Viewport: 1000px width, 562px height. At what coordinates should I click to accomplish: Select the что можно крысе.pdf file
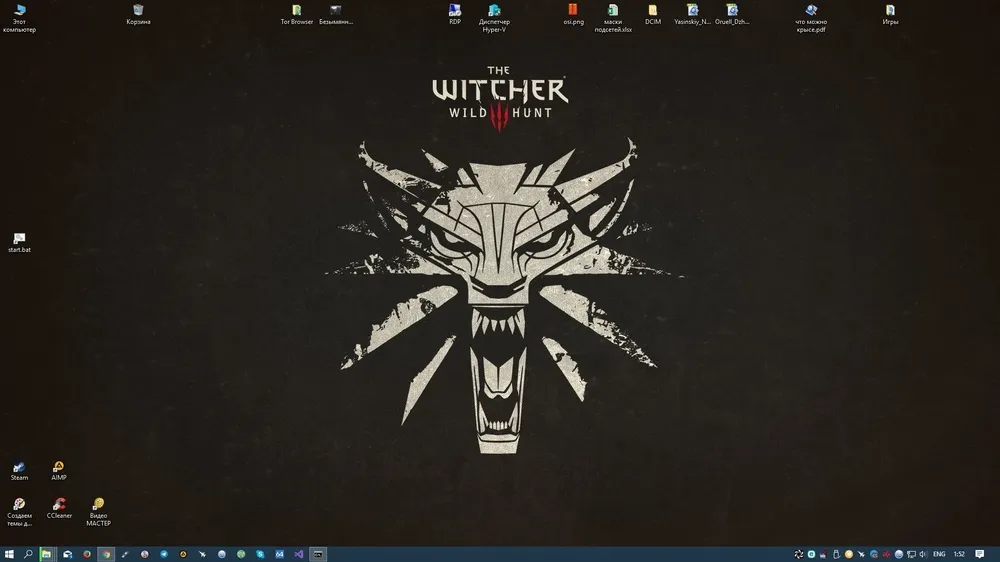[811, 17]
